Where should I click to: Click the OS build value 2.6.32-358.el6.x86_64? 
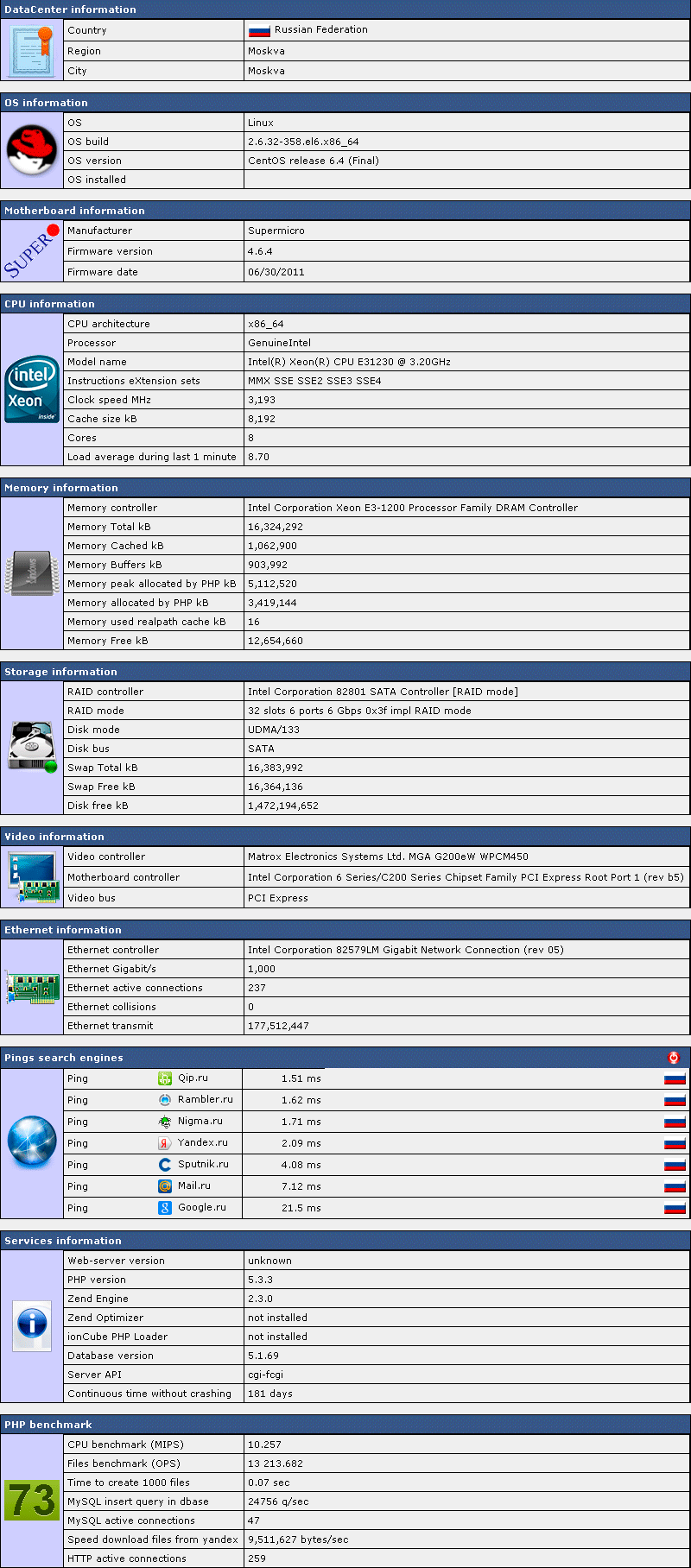pos(303,142)
